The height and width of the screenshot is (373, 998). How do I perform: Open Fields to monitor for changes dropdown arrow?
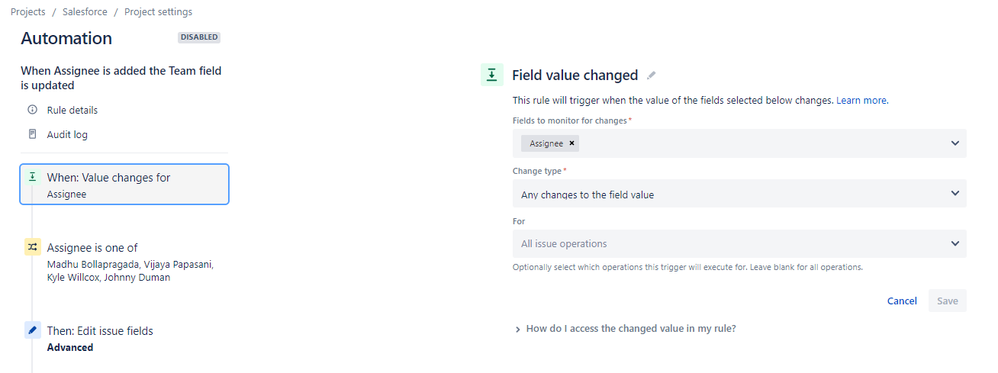tap(955, 143)
